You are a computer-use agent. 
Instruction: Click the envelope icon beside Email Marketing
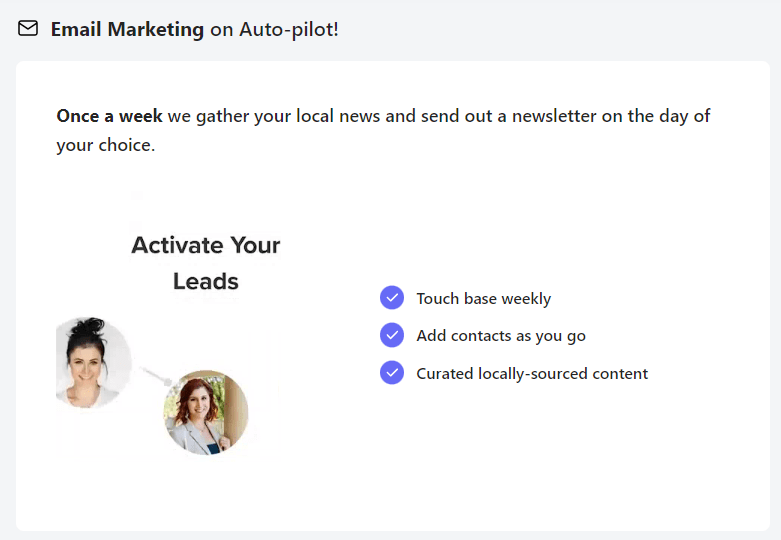pos(28,29)
